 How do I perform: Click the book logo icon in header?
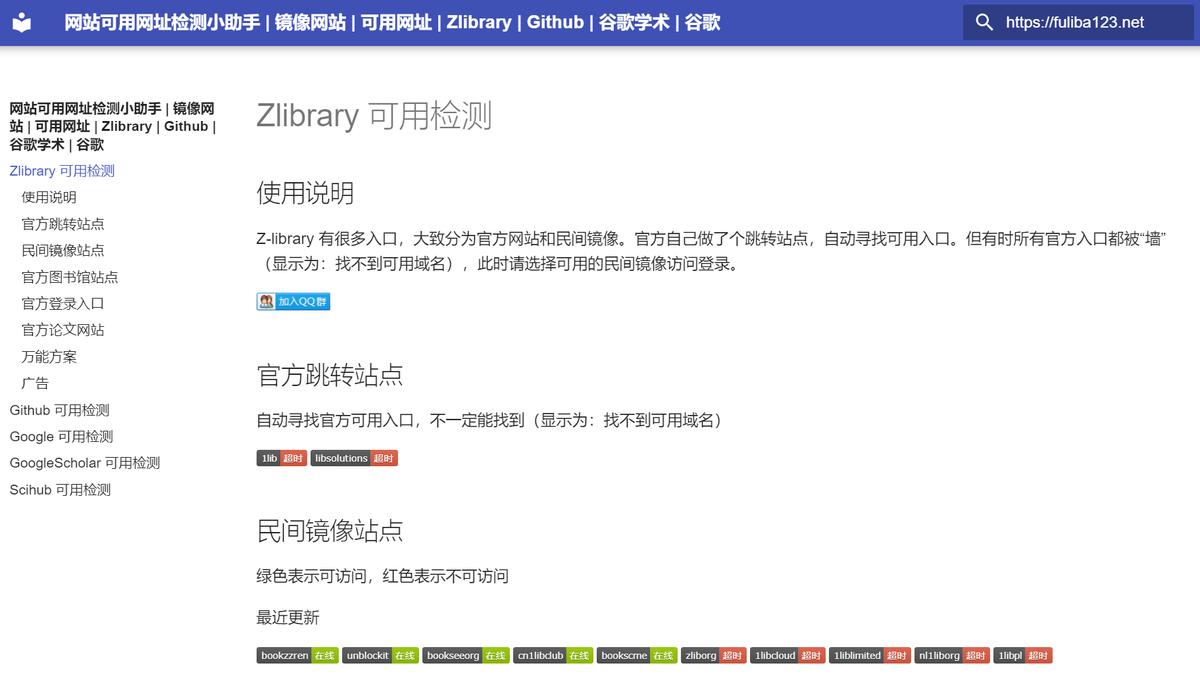(x=22, y=22)
